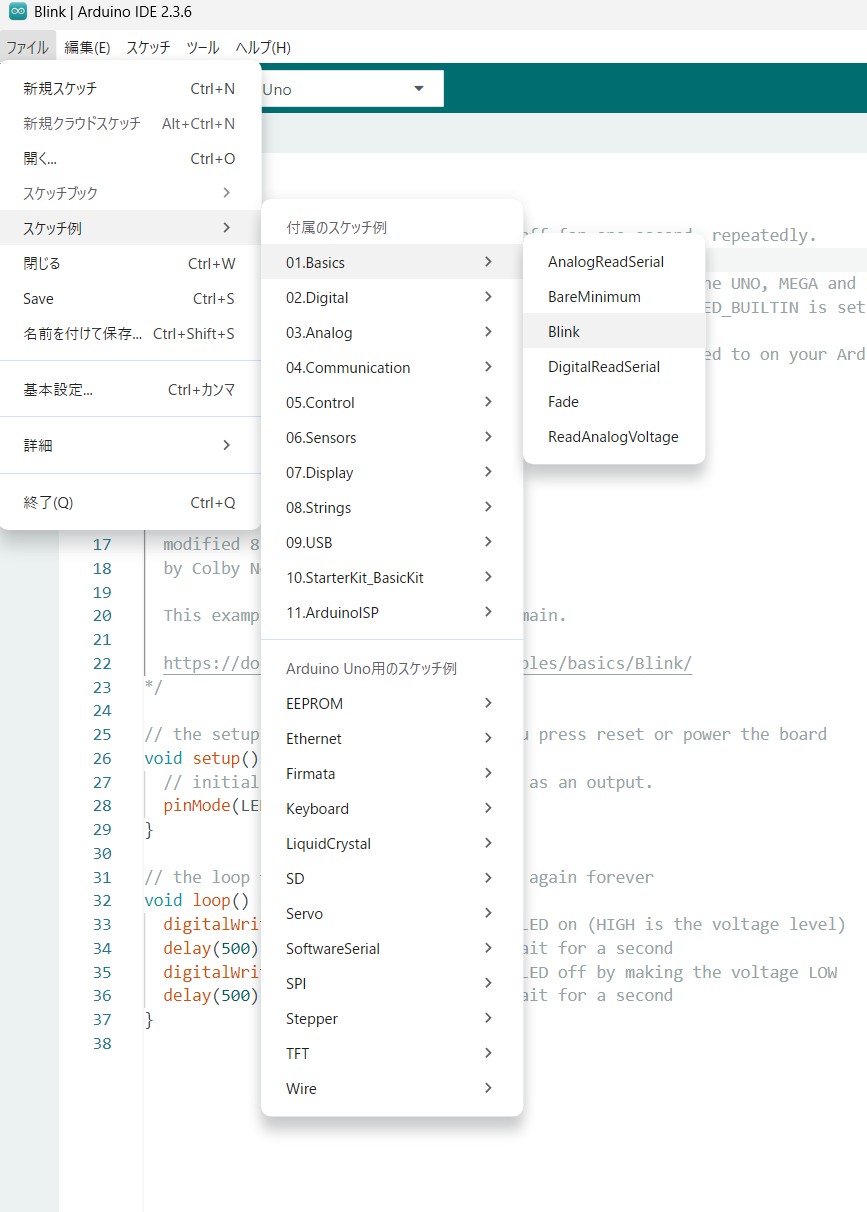Open the ツール menu in menu bar
The image size is (867, 1212).
pos(203,47)
